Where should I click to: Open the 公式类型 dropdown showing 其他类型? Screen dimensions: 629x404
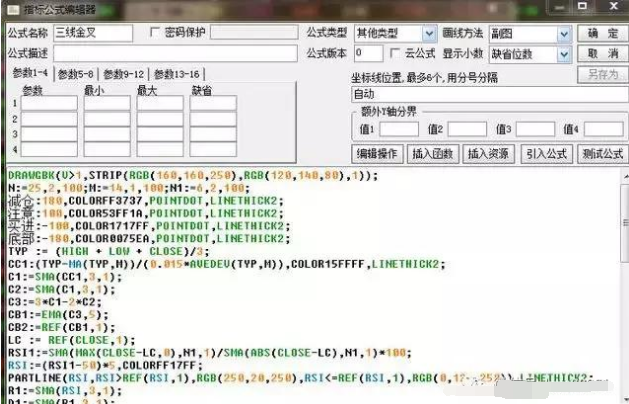click(396, 33)
